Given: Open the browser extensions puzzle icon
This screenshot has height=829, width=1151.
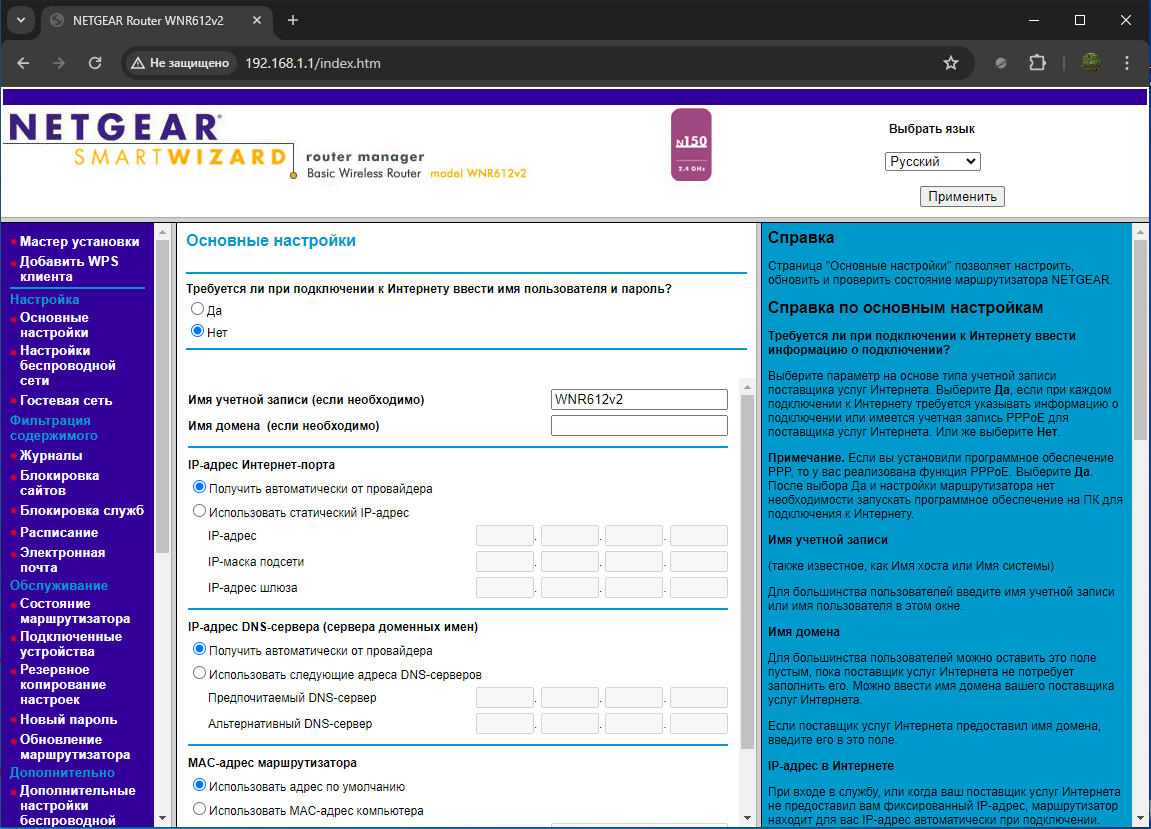Looking at the screenshot, I should coord(1037,63).
